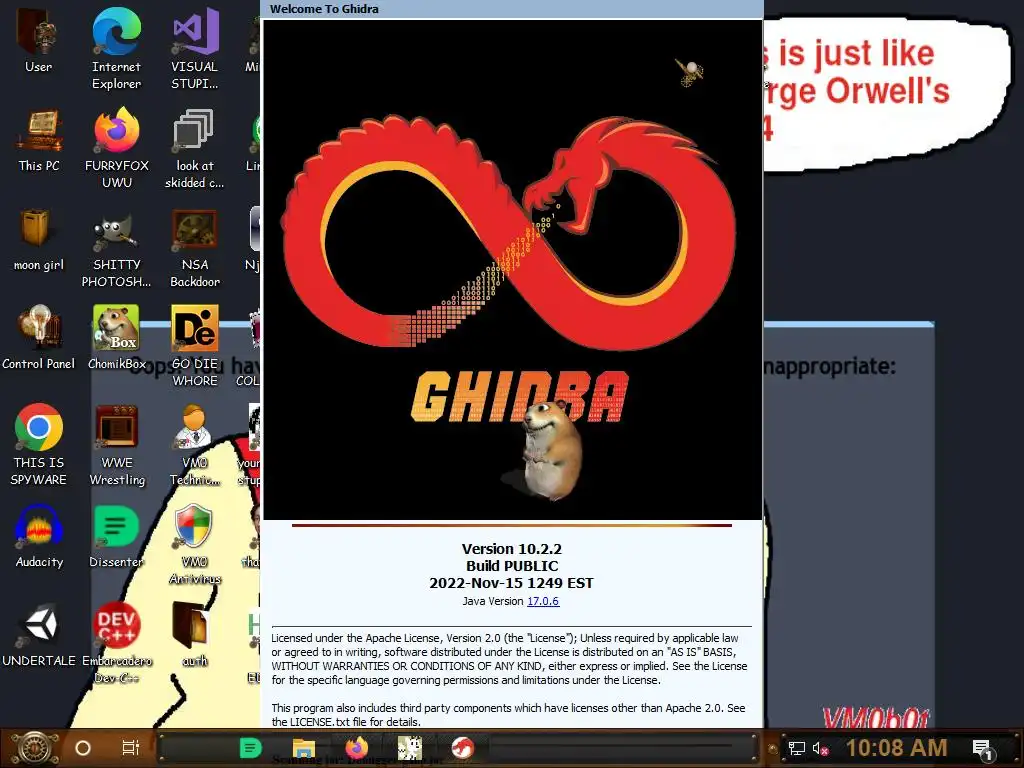
Task: Open Control Panel desktop icon
Action: (39, 338)
